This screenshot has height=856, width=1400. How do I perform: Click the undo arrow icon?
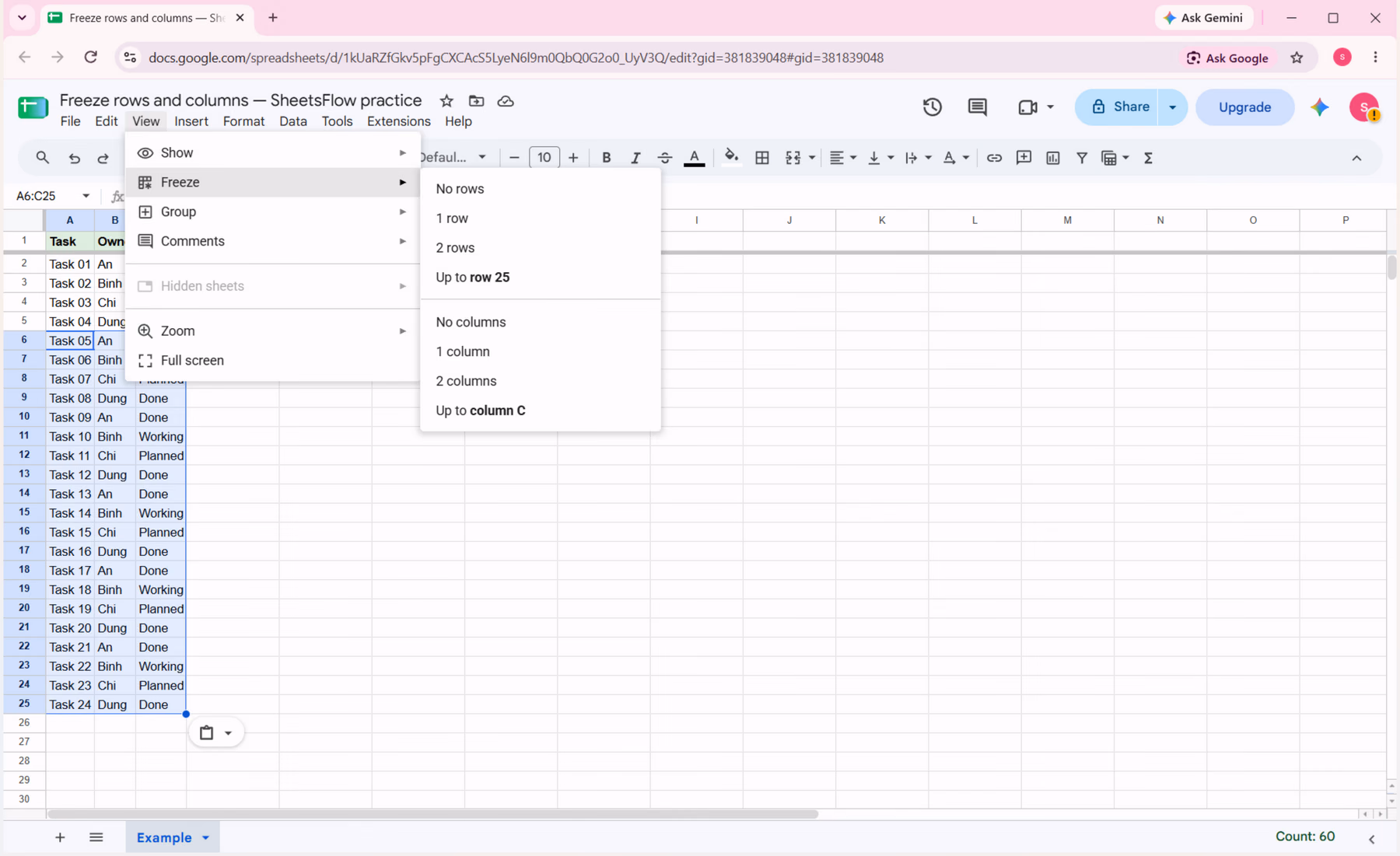(75, 158)
